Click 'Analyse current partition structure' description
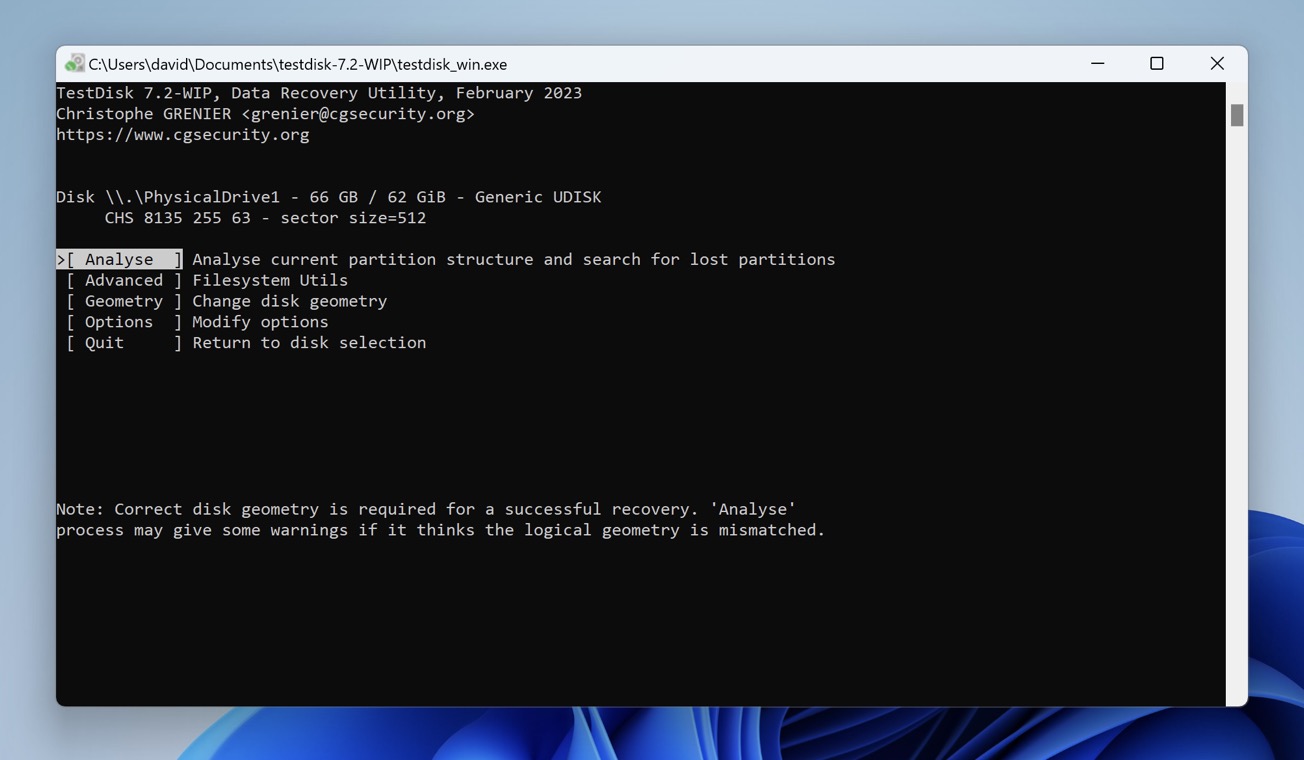The height and width of the screenshot is (760, 1304). (514, 259)
